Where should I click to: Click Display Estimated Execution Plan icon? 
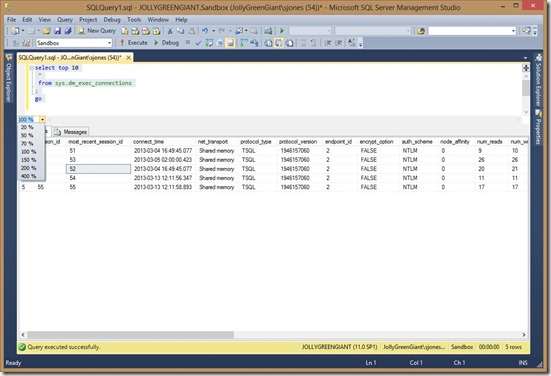tap(209, 43)
